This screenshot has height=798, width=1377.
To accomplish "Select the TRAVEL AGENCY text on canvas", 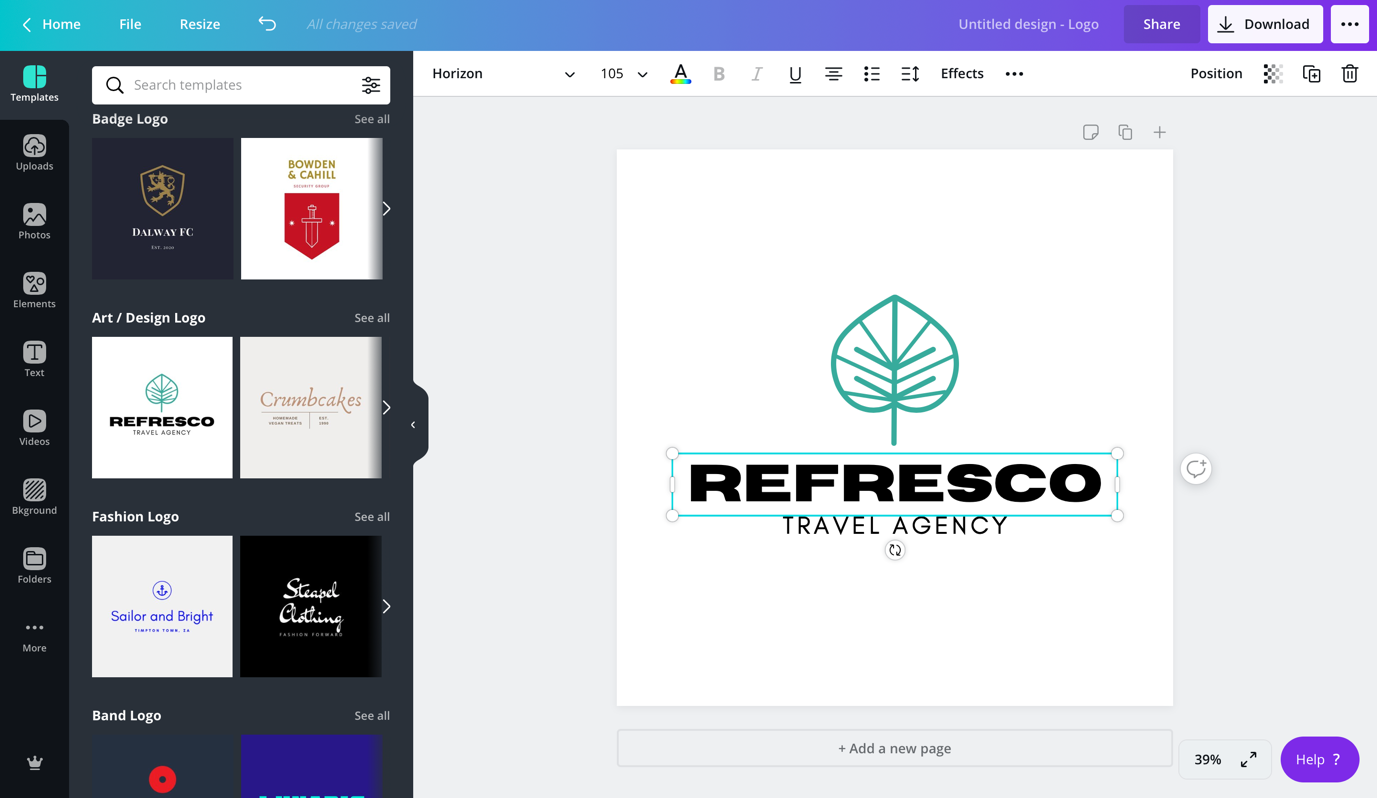I will (x=895, y=526).
